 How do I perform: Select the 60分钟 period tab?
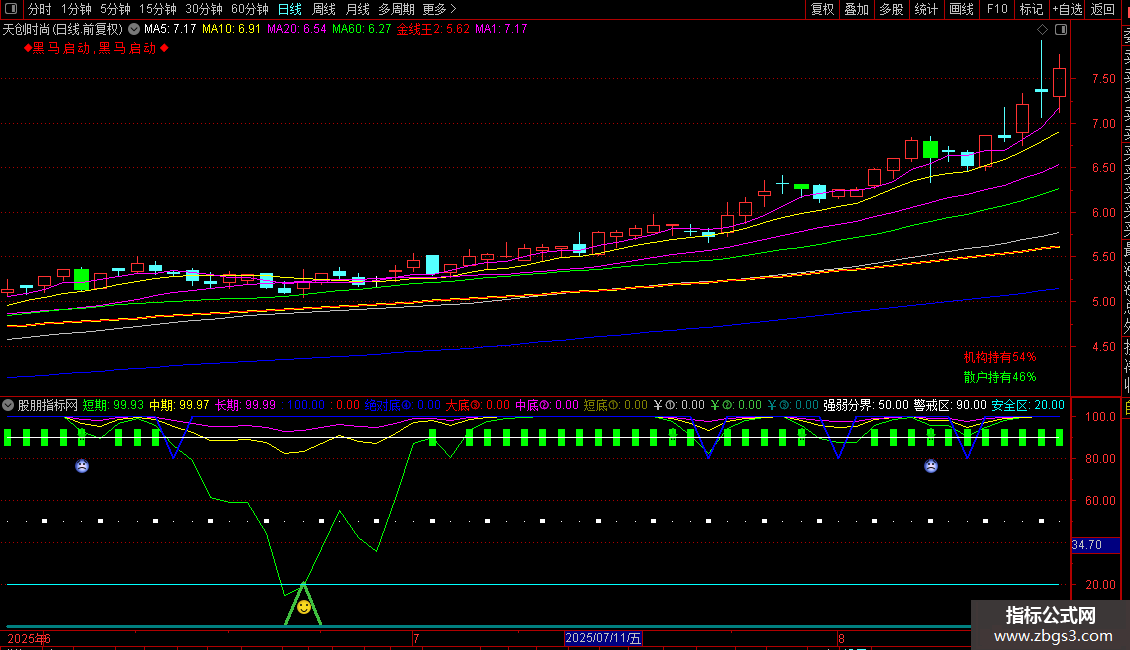(x=250, y=9)
